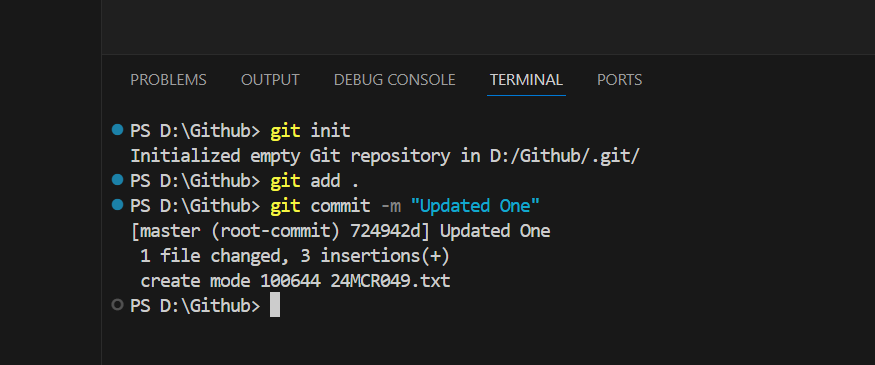Click the "Updated One" quoted commit message
The image size is (875, 365).
coord(475,206)
